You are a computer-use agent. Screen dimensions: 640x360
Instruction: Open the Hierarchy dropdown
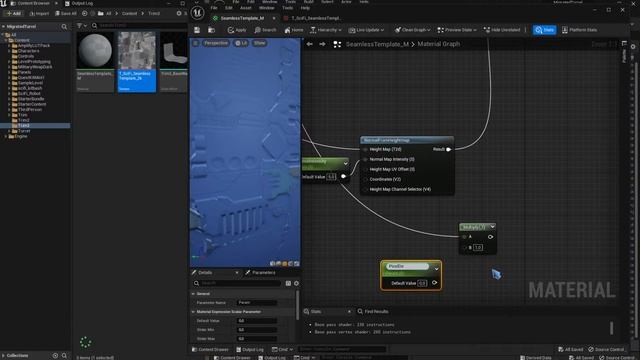pos(326,30)
